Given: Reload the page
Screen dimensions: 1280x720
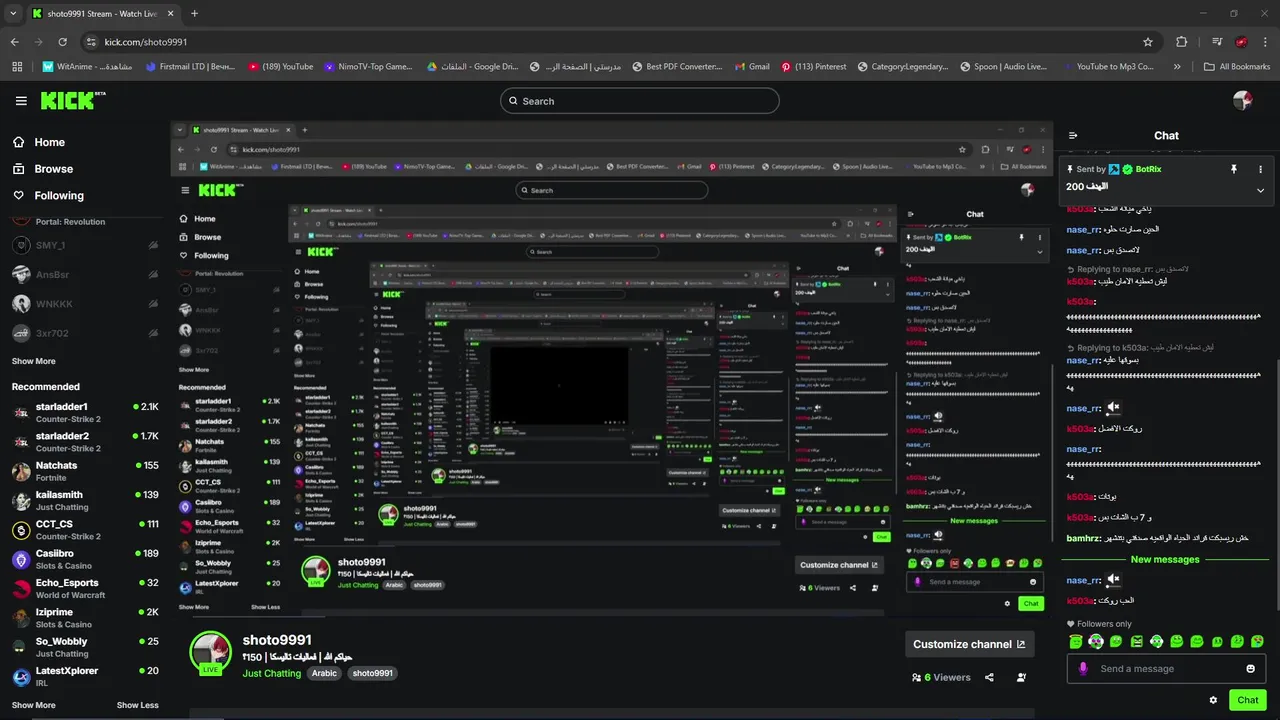Looking at the screenshot, I should [63, 42].
